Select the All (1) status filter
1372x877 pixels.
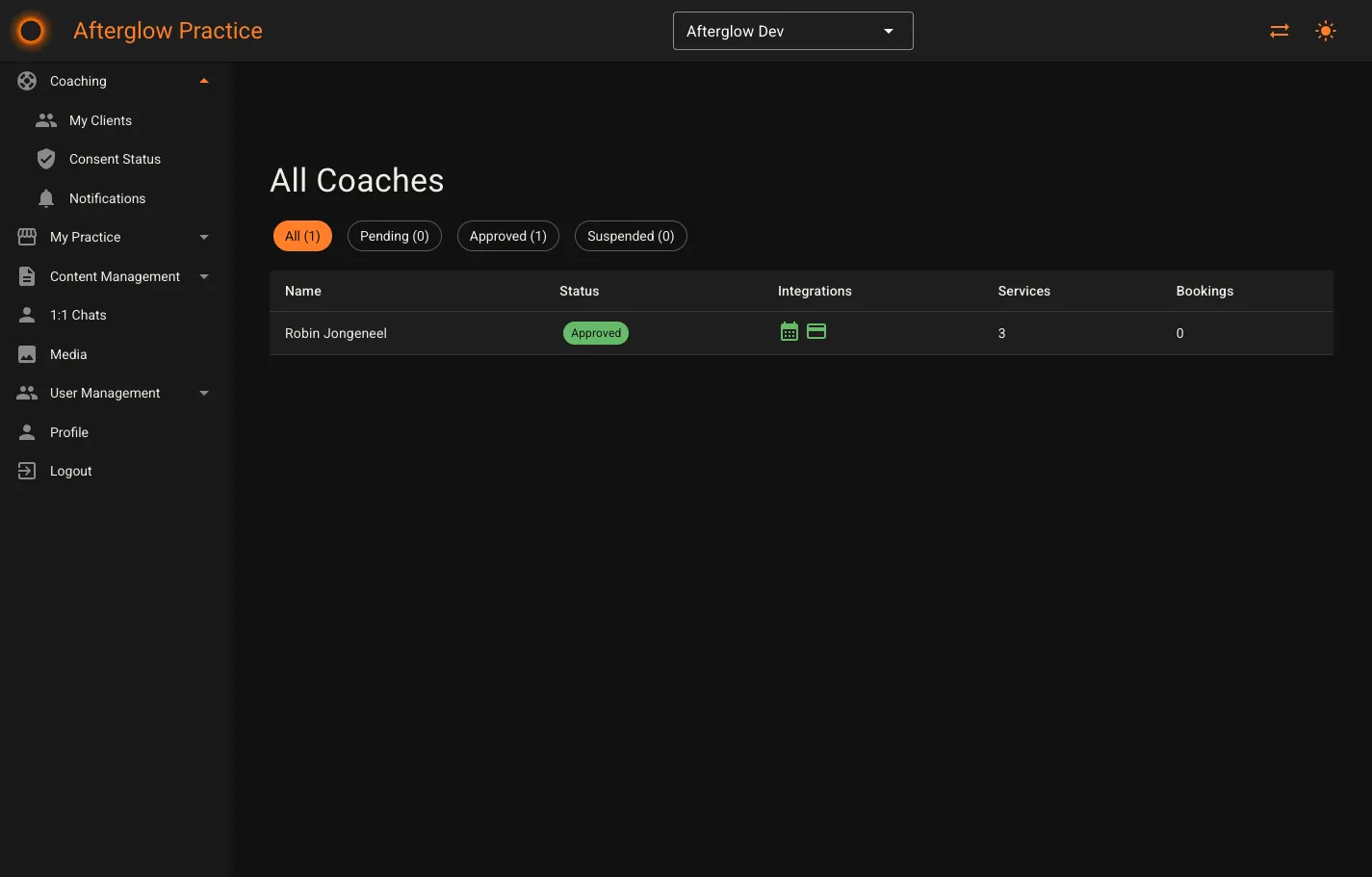tap(302, 235)
